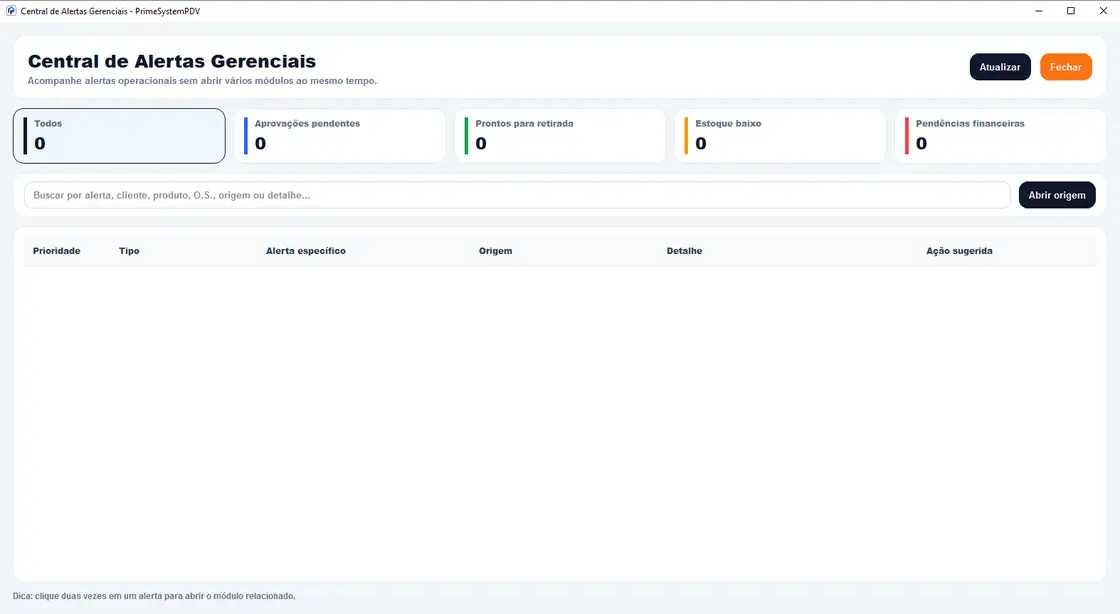Image resolution: width=1120 pixels, height=614 pixels.
Task: Sort by the Prioridade column header
Action: click(x=56, y=251)
